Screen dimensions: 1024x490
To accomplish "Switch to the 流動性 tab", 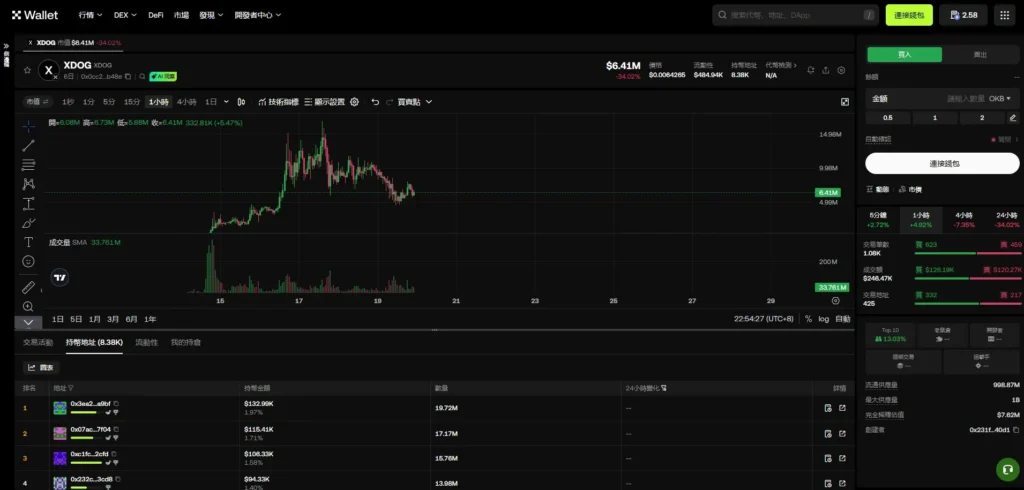I will click(x=146, y=342).
